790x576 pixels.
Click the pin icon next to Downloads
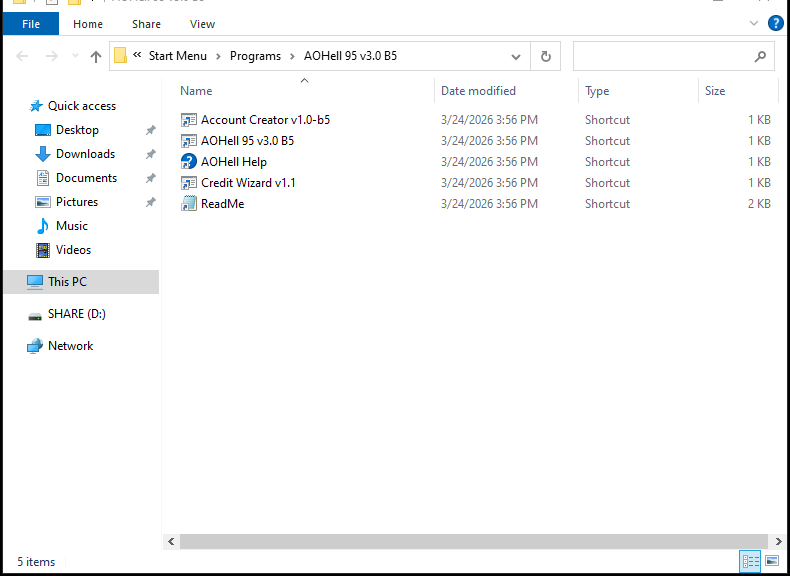150,154
